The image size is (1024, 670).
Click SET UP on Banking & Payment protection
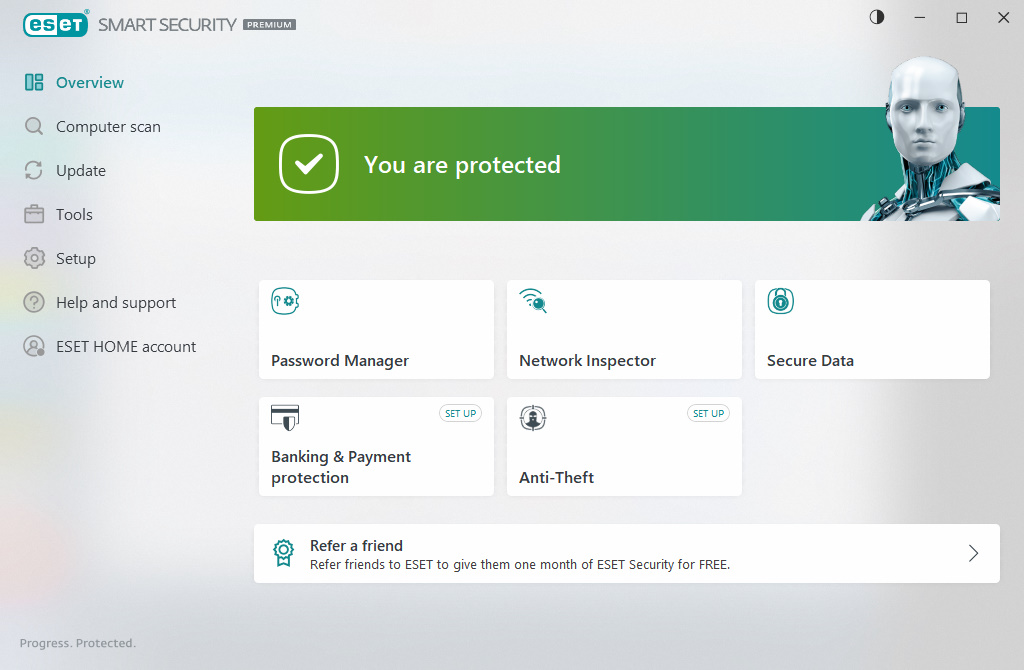point(460,413)
